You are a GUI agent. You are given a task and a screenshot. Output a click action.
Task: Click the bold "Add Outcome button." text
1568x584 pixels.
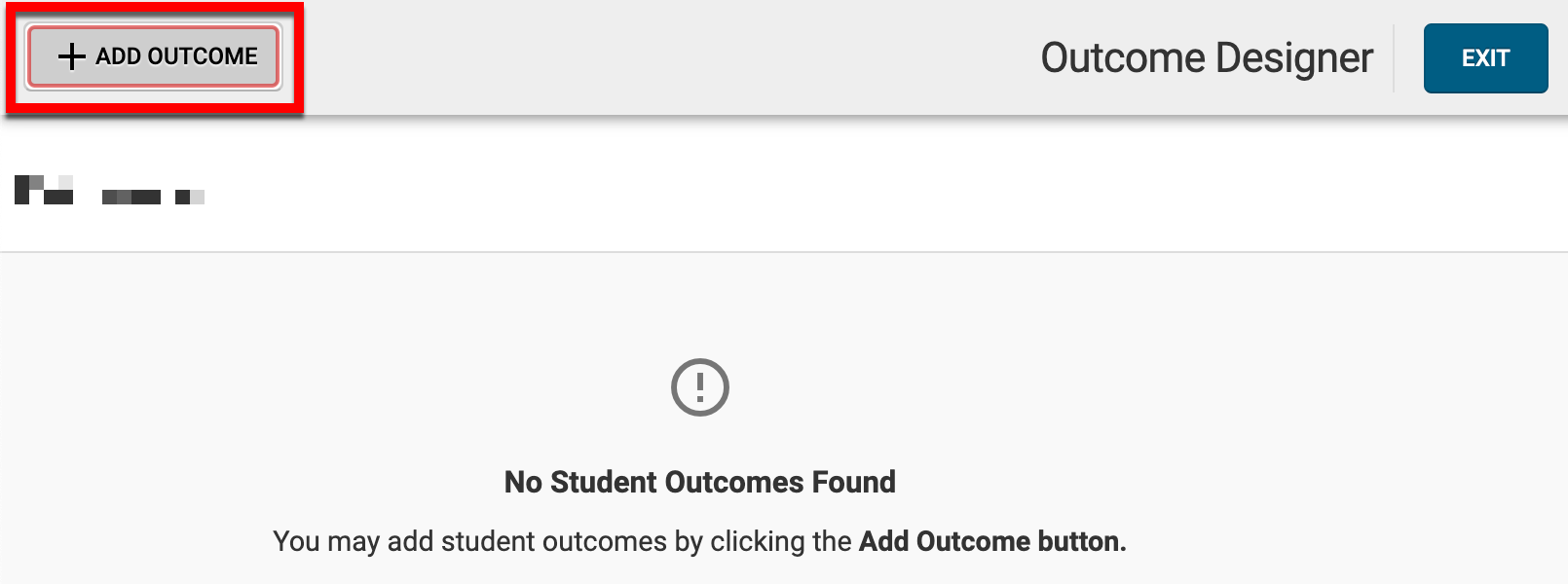point(991,541)
